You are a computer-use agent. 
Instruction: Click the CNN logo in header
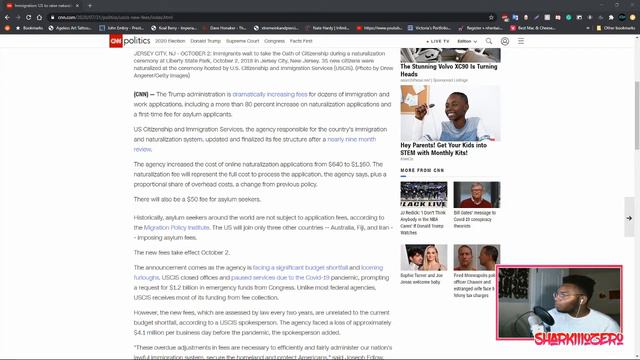coord(116,41)
